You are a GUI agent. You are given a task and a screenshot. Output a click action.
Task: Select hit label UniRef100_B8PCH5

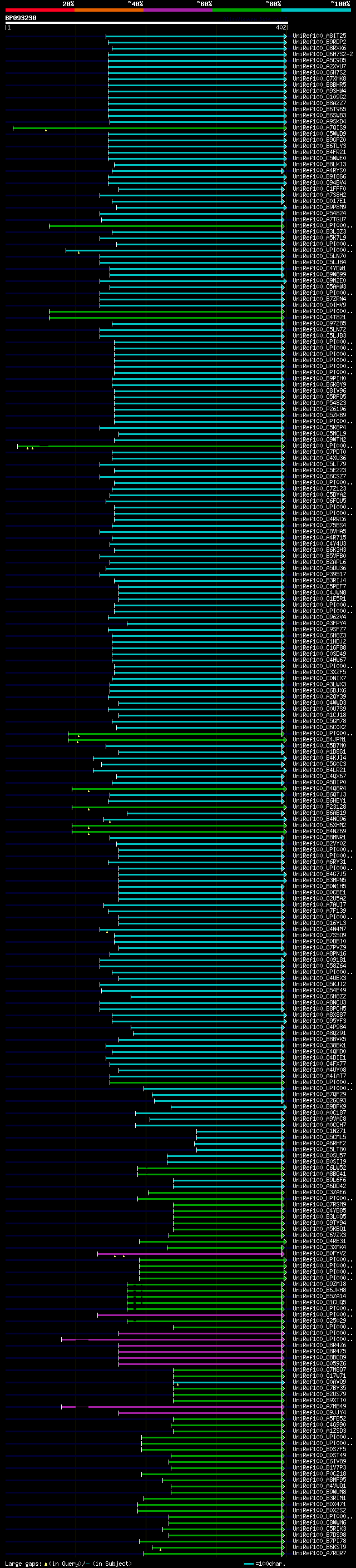click(x=319, y=1009)
